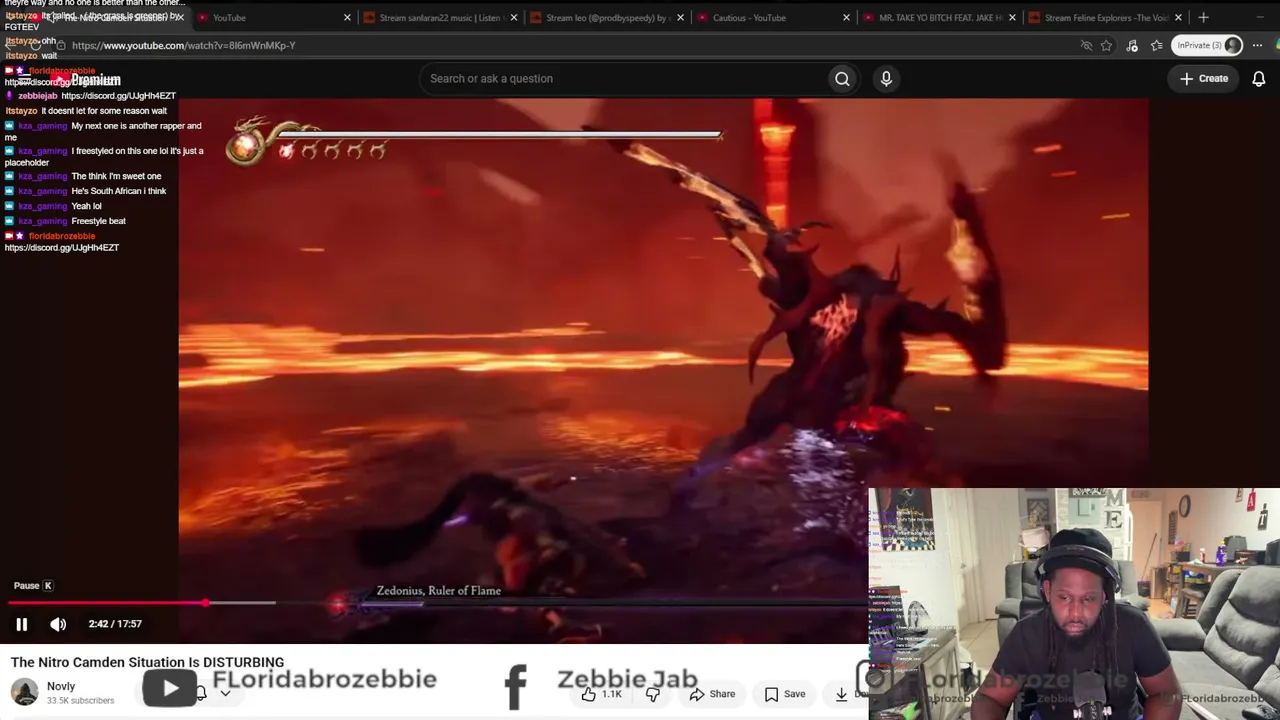The width and height of the screenshot is (1280, 720).
Task: Close the Stream sanlaran22 music tab
Action: click(x=514, y=17)
